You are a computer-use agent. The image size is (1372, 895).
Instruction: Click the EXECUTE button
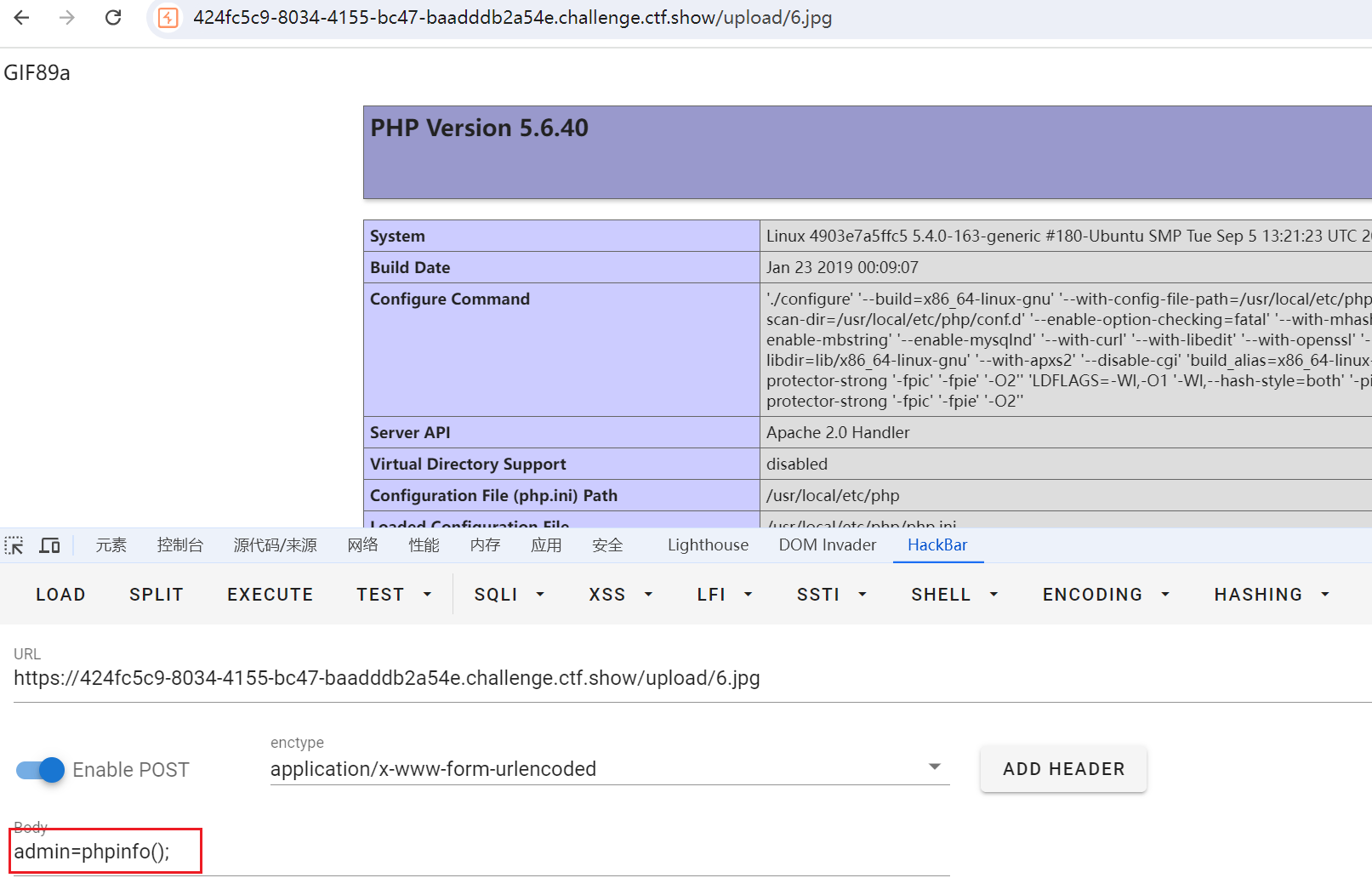pyautogui.click(x=270, y=595)
